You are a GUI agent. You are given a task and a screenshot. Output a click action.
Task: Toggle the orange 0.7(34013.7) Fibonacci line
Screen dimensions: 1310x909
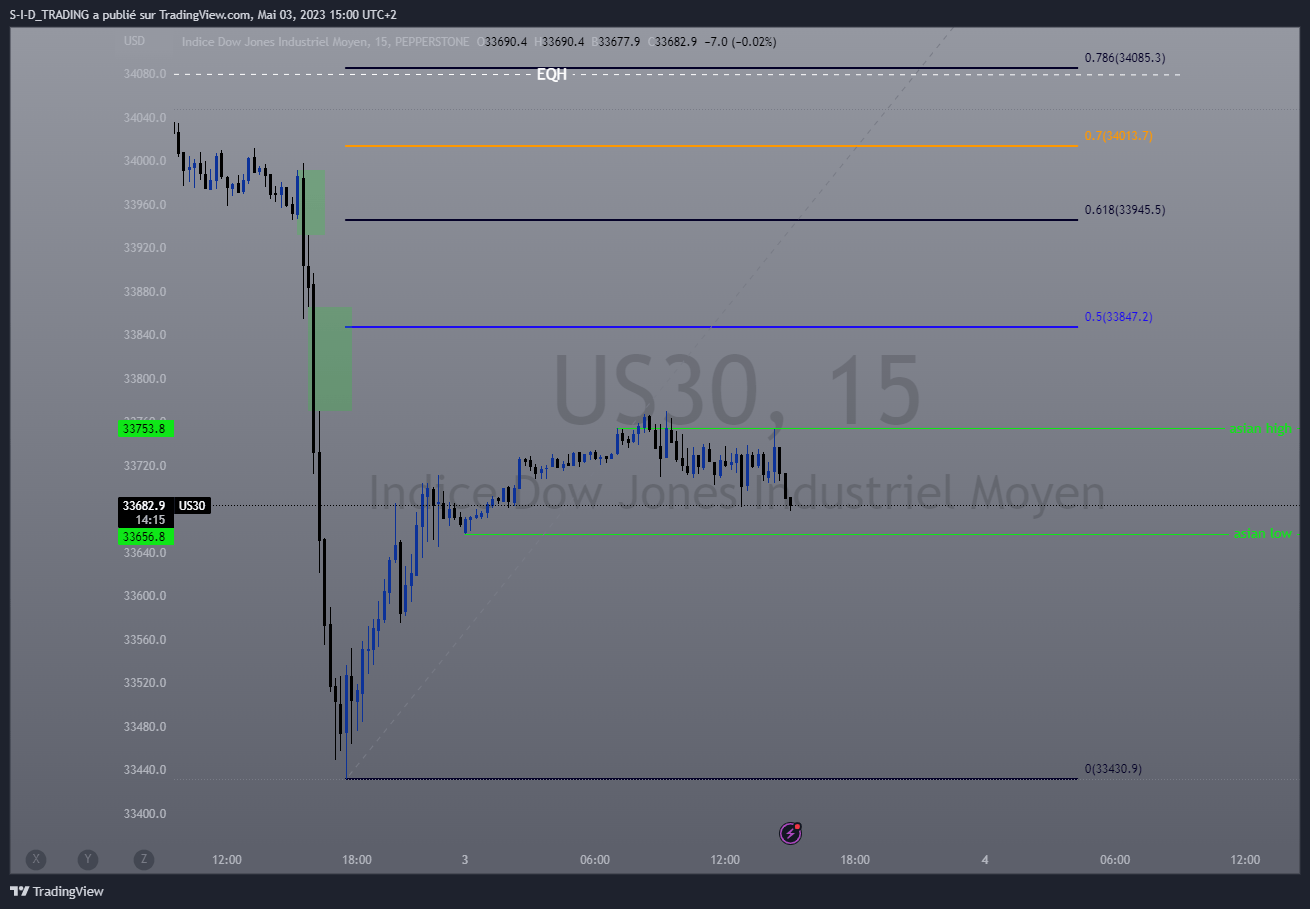(1119, 134)
